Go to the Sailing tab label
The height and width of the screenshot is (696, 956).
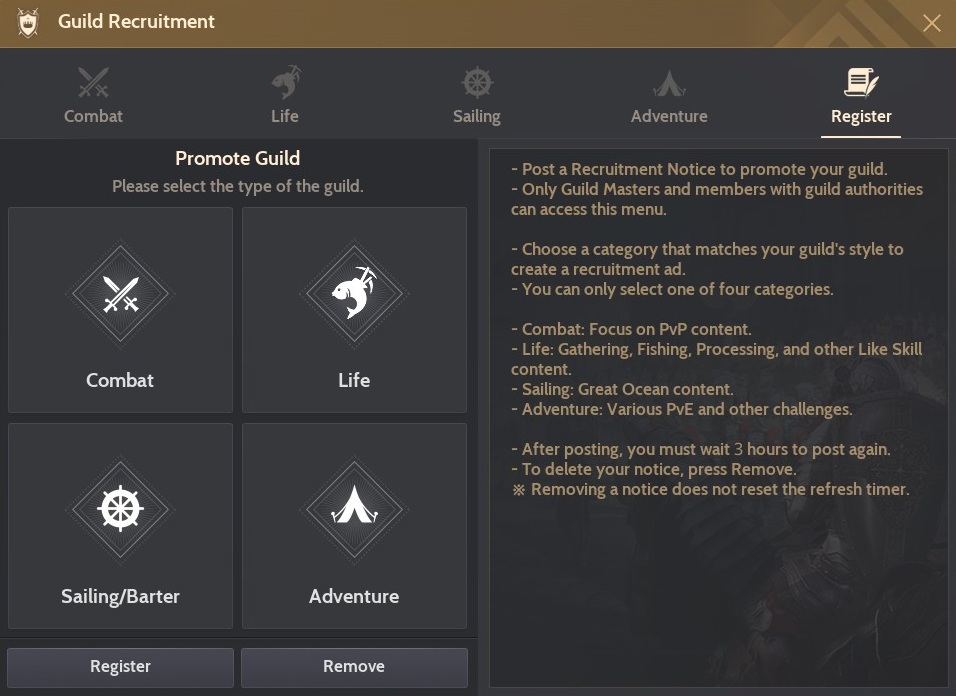[x=477, y=116]
